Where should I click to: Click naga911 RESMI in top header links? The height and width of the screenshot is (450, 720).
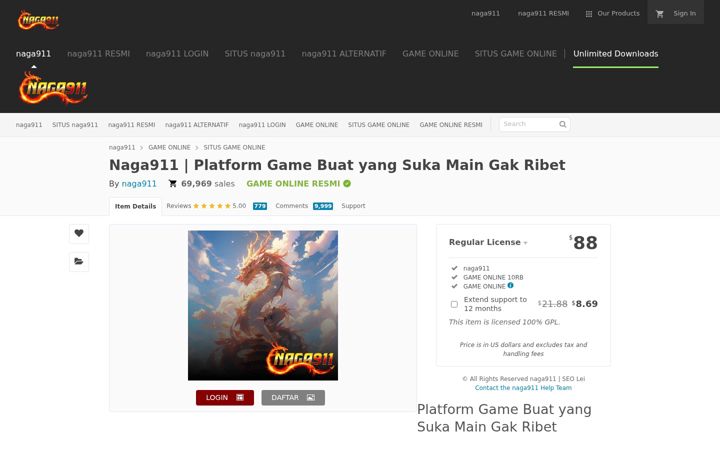coord(543,13)
